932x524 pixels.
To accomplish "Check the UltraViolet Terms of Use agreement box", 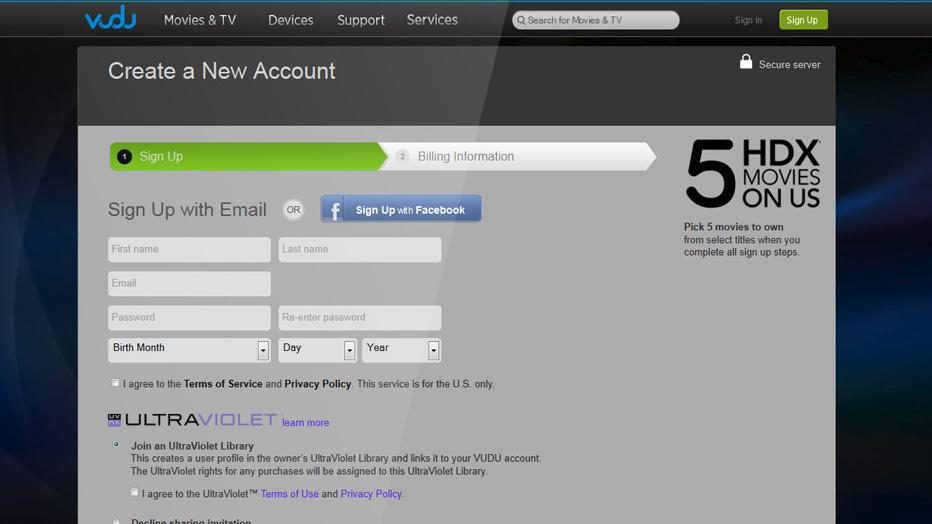I will pos(134,493).
